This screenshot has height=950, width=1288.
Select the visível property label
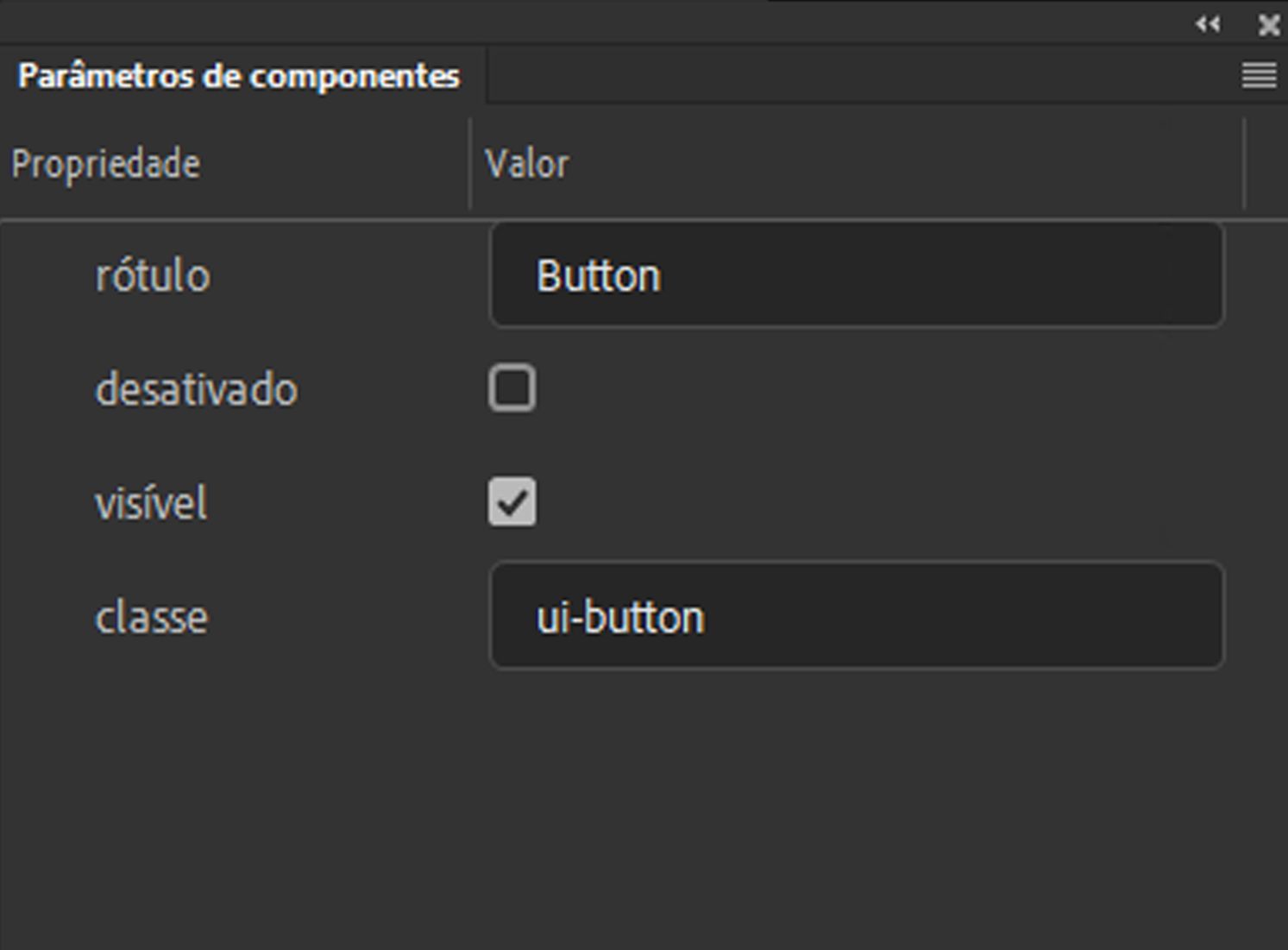pos(151,503)
